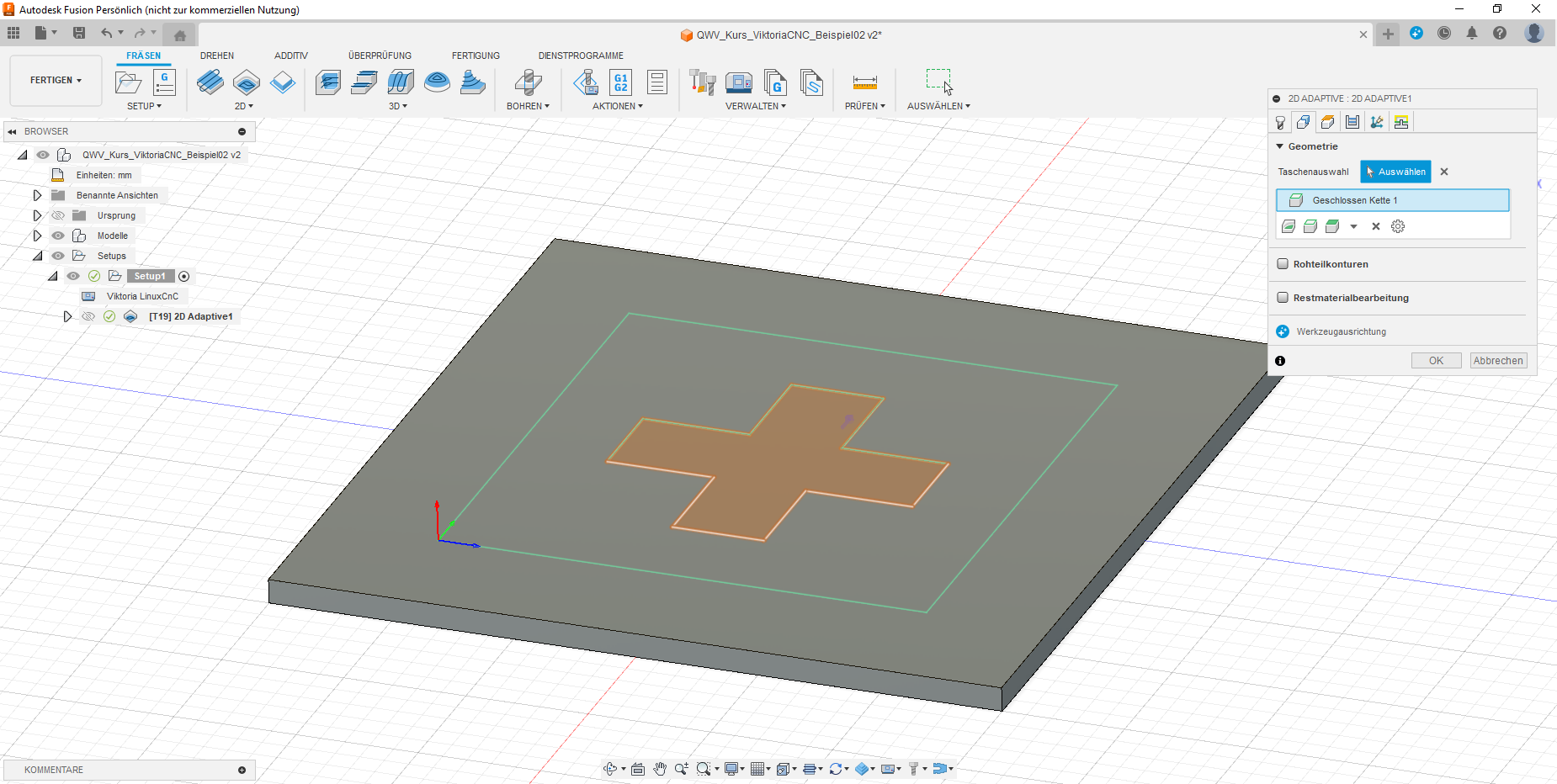Click the gear icon under Geschlossen Kette 1
The image size is (1557, 784).
(x=1398, y=226)
